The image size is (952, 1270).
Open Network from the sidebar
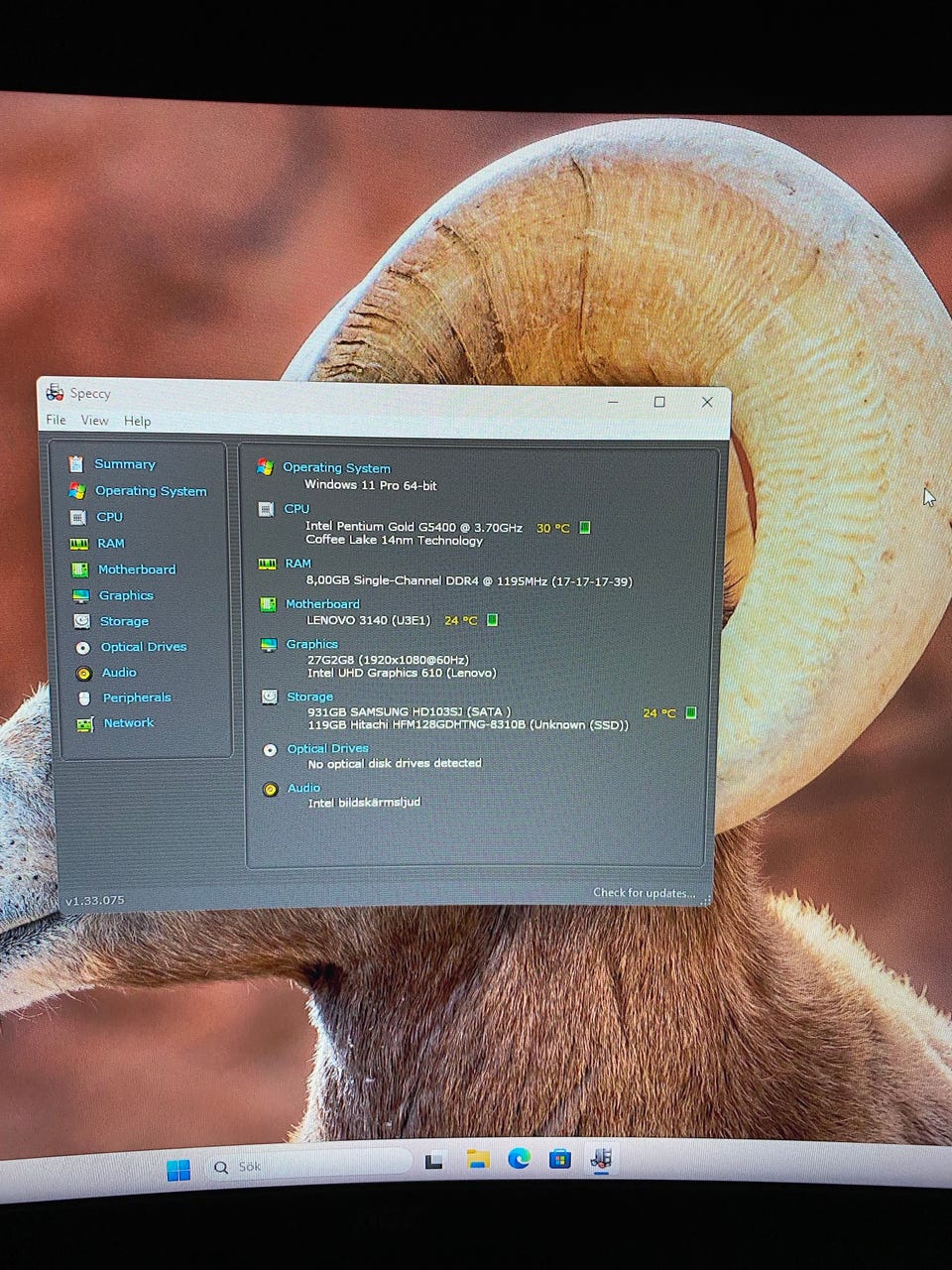(129, 723)
